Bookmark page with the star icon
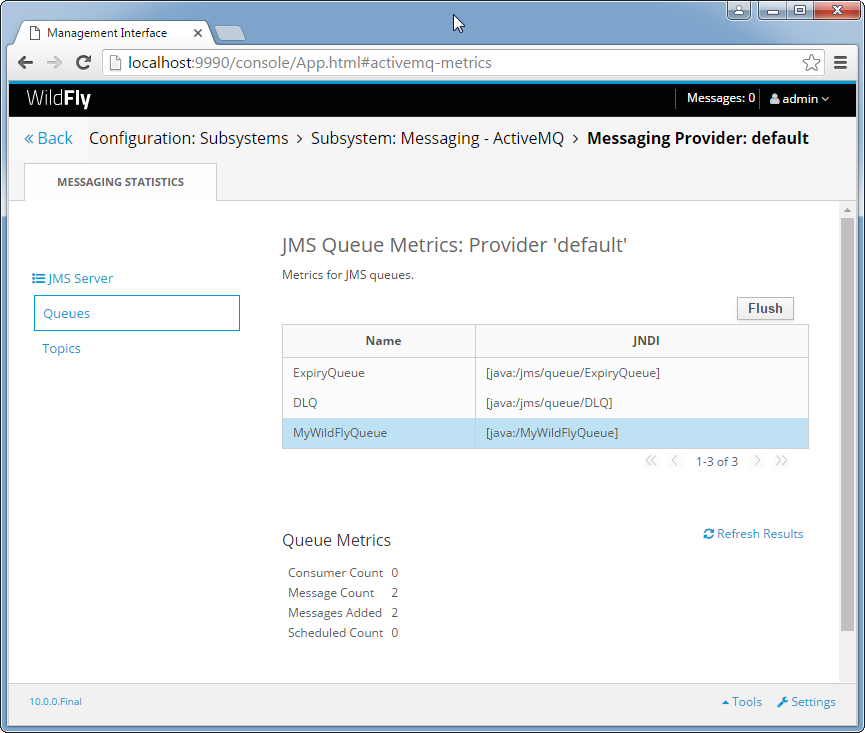 click(x=811, y=63)
